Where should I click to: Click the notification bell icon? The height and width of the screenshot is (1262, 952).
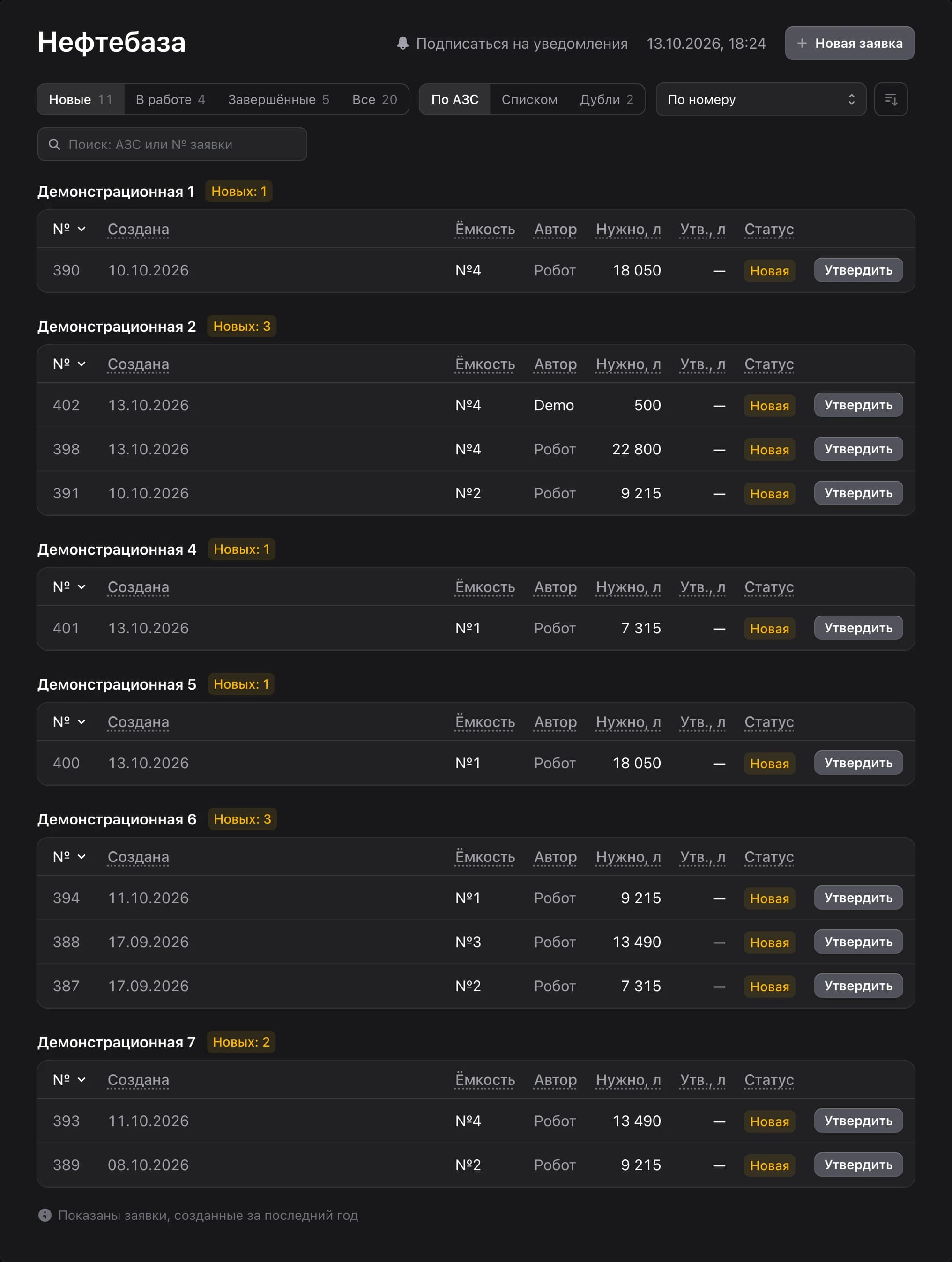click(x=402, y=44)
